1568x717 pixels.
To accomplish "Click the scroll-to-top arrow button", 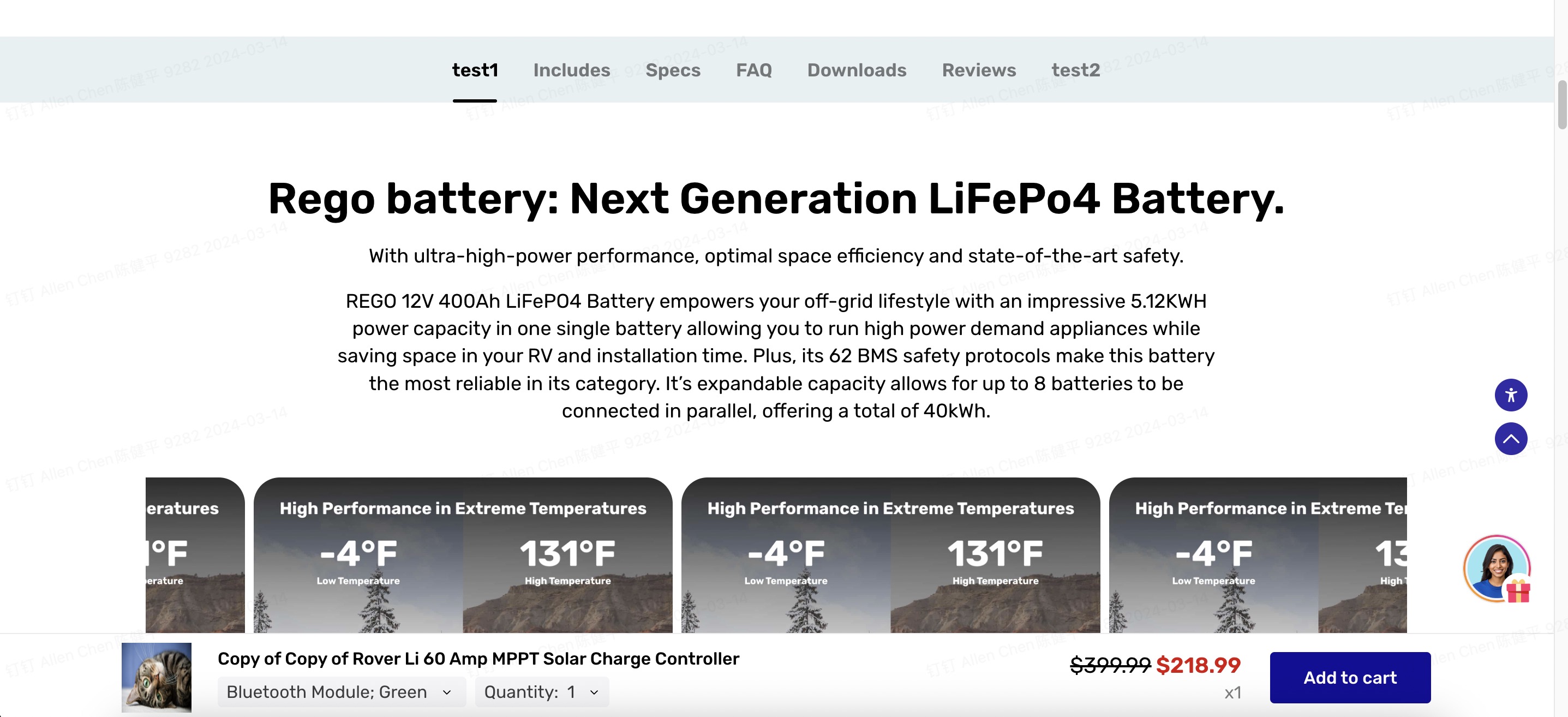I will pyautogui.click(x=1510, y=439).
